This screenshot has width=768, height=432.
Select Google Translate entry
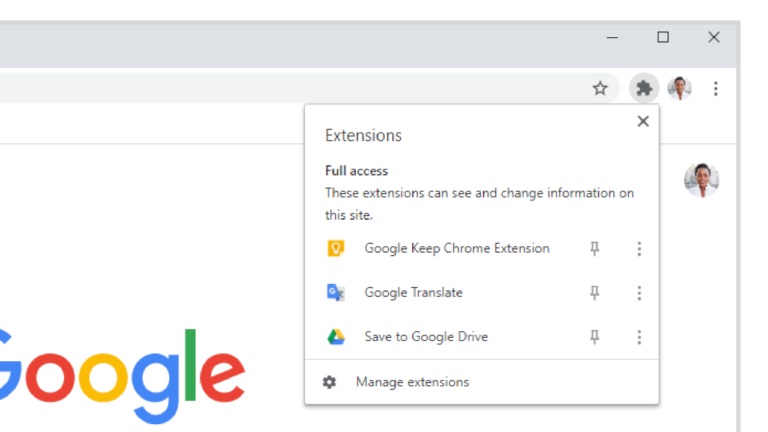(413, 292)
